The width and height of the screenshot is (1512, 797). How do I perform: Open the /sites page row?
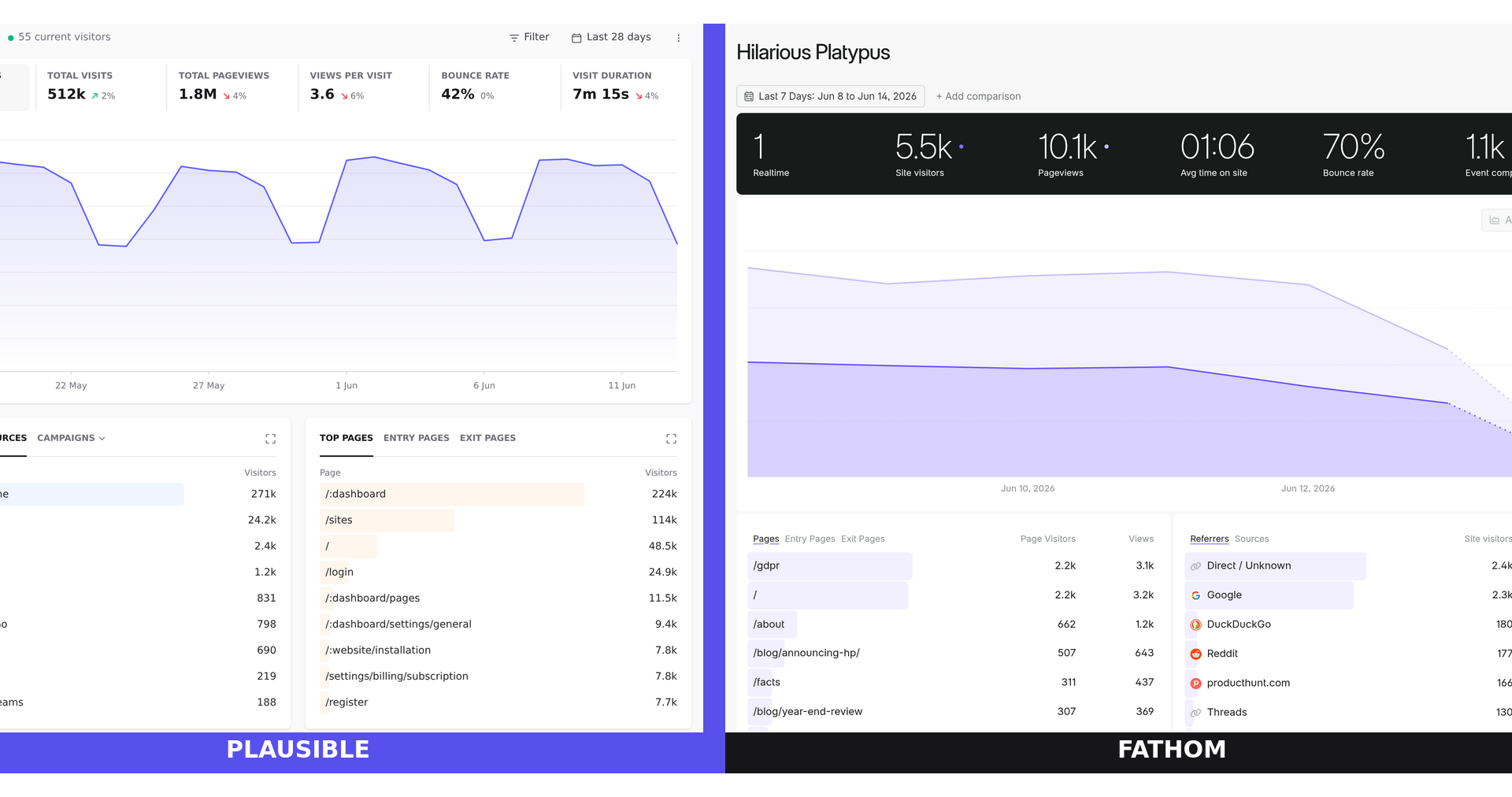[498, 520]
